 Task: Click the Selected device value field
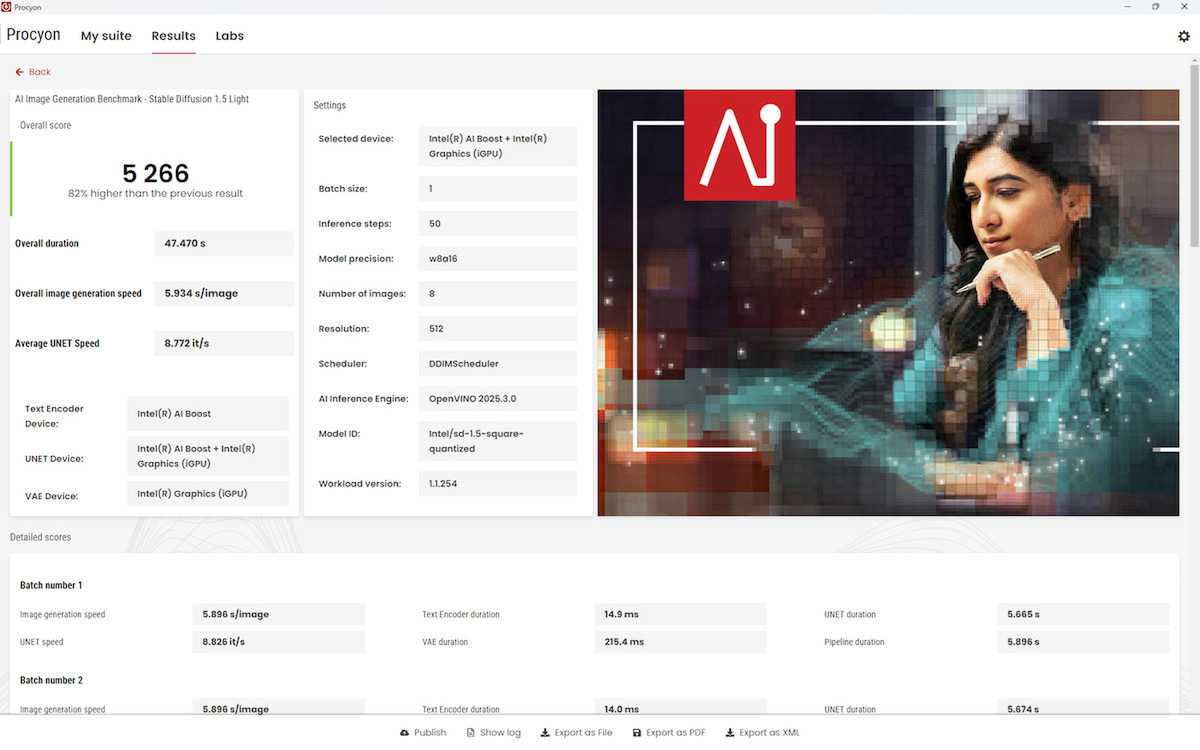pyautogui.click(x=498, y=146)
